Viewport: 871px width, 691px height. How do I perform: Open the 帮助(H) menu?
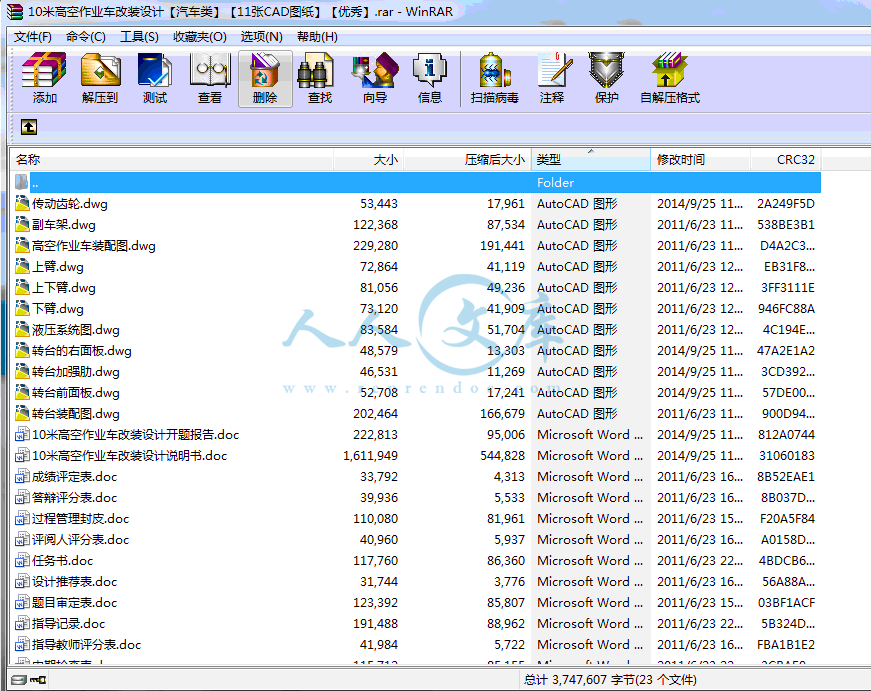coord(317,37)
